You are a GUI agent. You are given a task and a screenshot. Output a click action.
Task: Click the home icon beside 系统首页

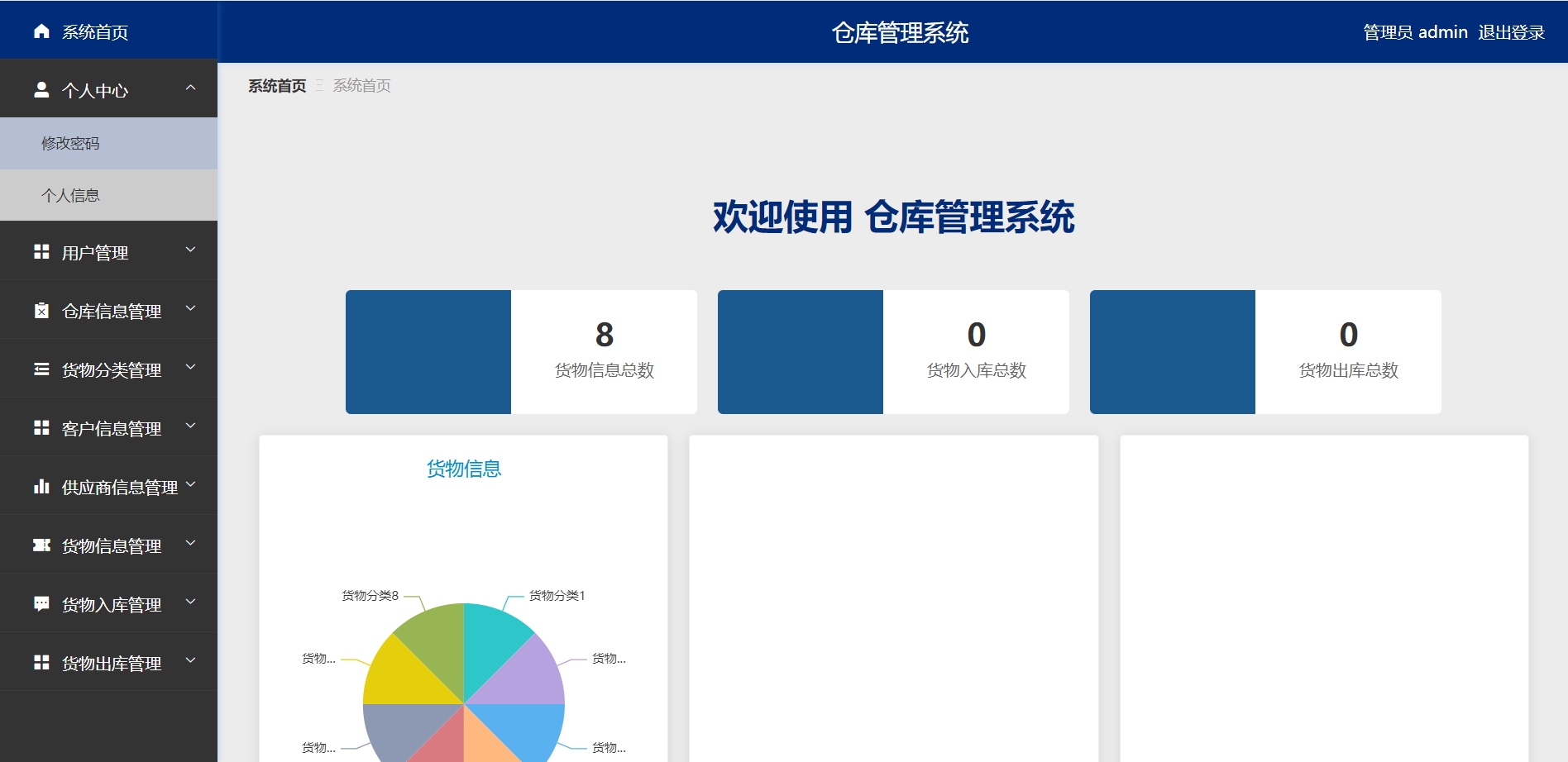pyautogui.click(x=41, y=31)
